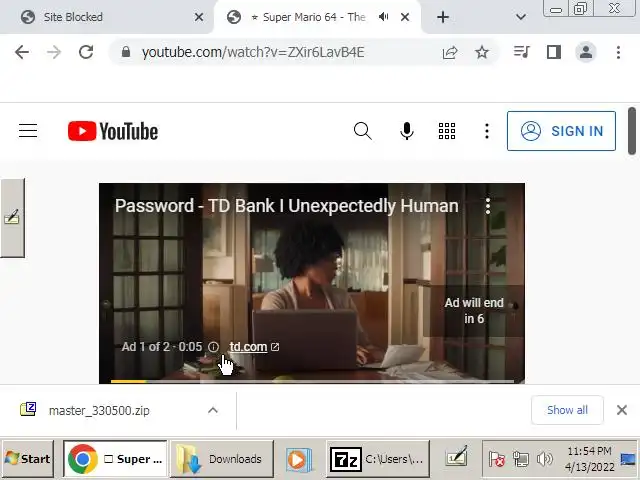Go back to the previous page
The height and width of the screenshot is (480, 640).
(22, 52)
